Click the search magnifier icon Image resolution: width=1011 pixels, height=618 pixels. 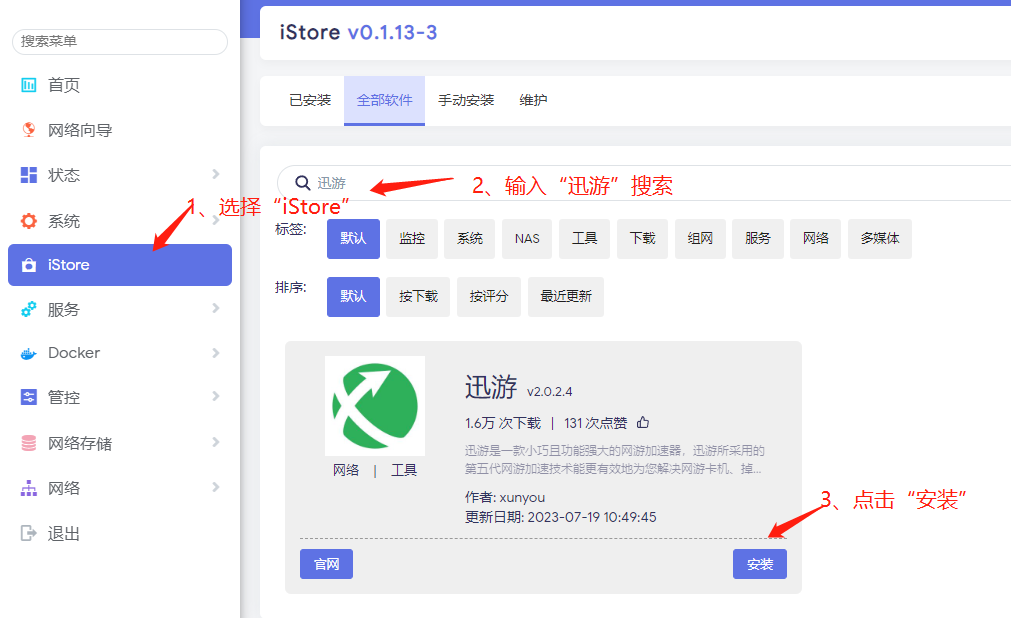click(x=302, y=183)
